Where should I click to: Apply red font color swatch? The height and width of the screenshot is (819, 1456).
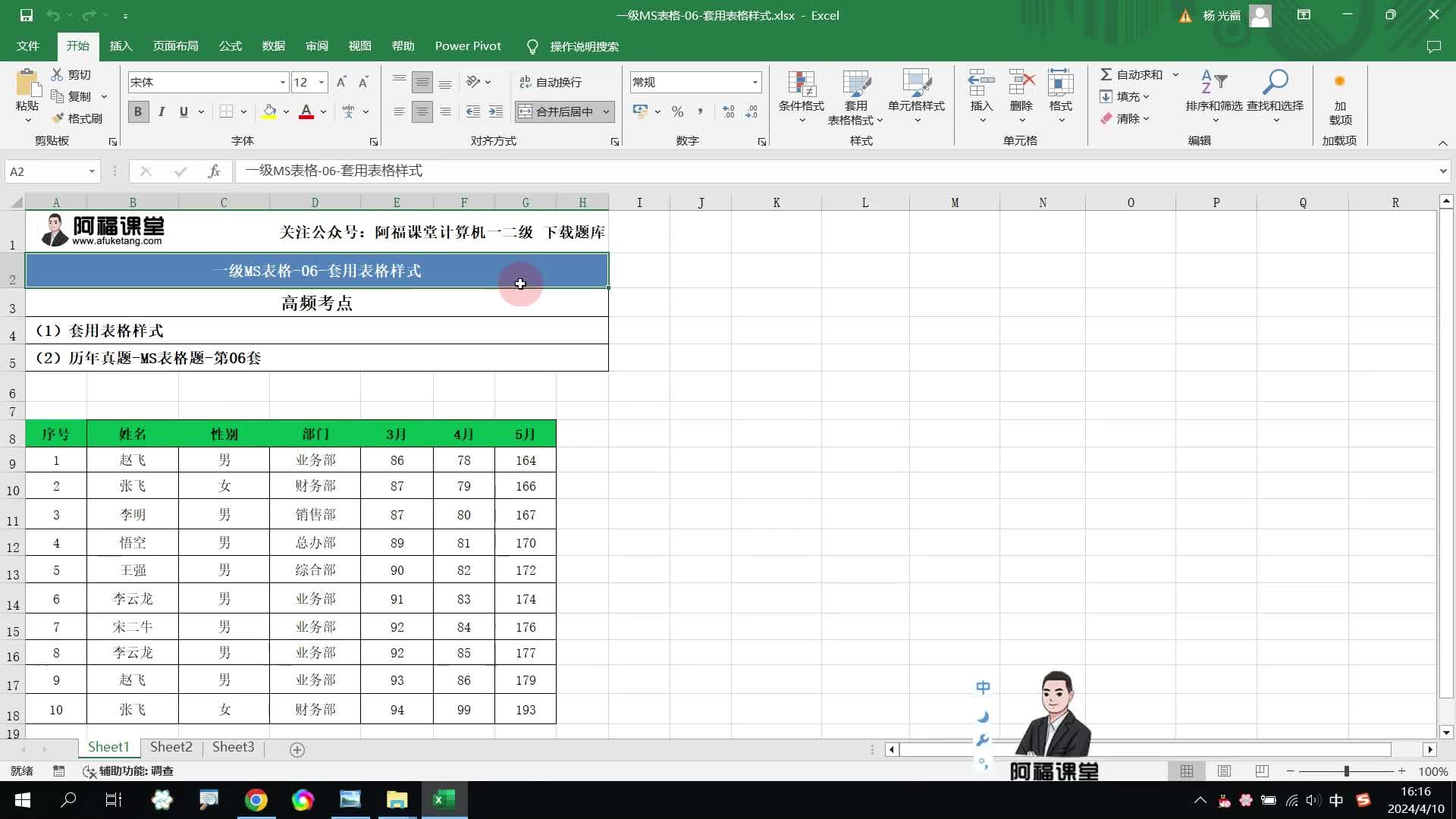306,111
